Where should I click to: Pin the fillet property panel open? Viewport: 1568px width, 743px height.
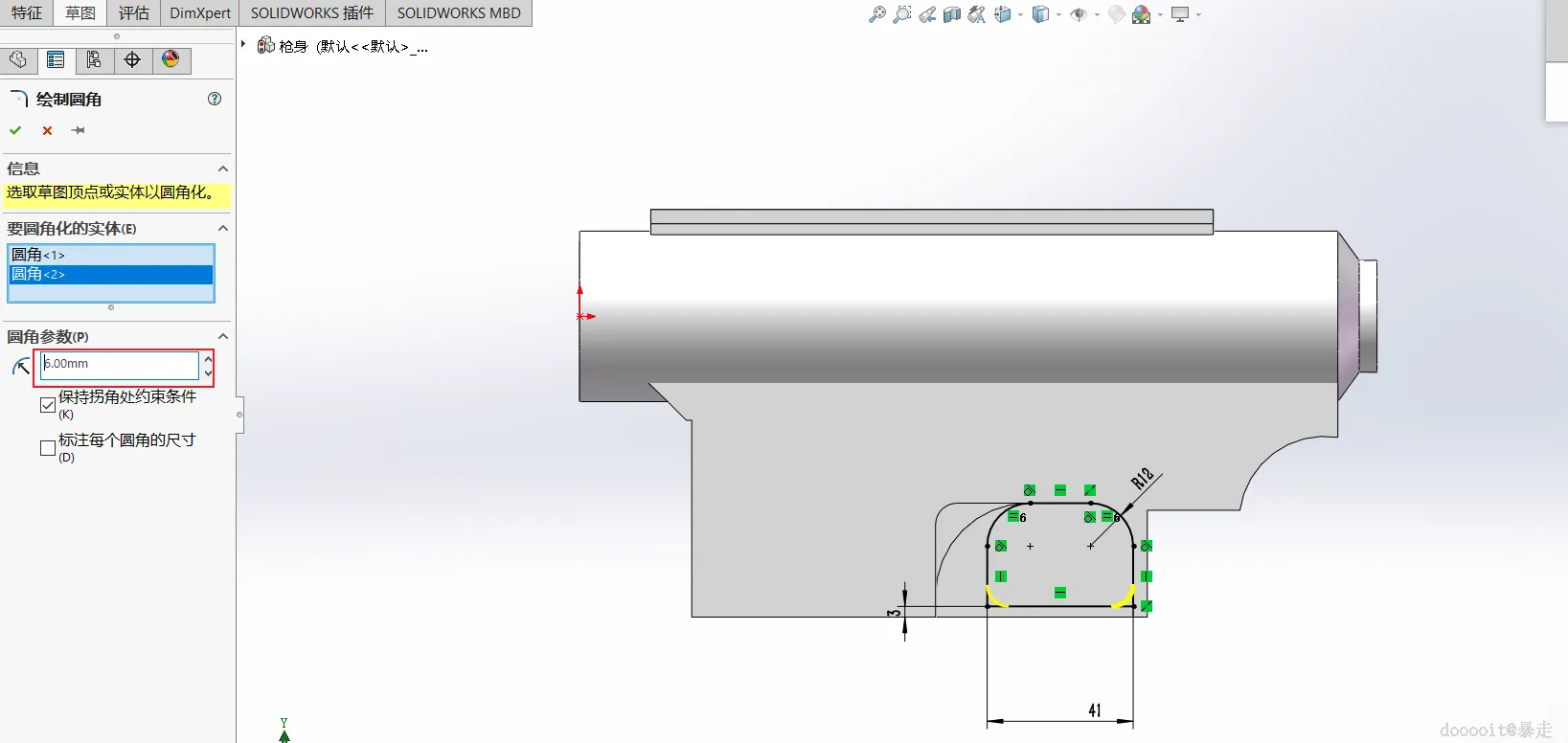coord(79,130)
